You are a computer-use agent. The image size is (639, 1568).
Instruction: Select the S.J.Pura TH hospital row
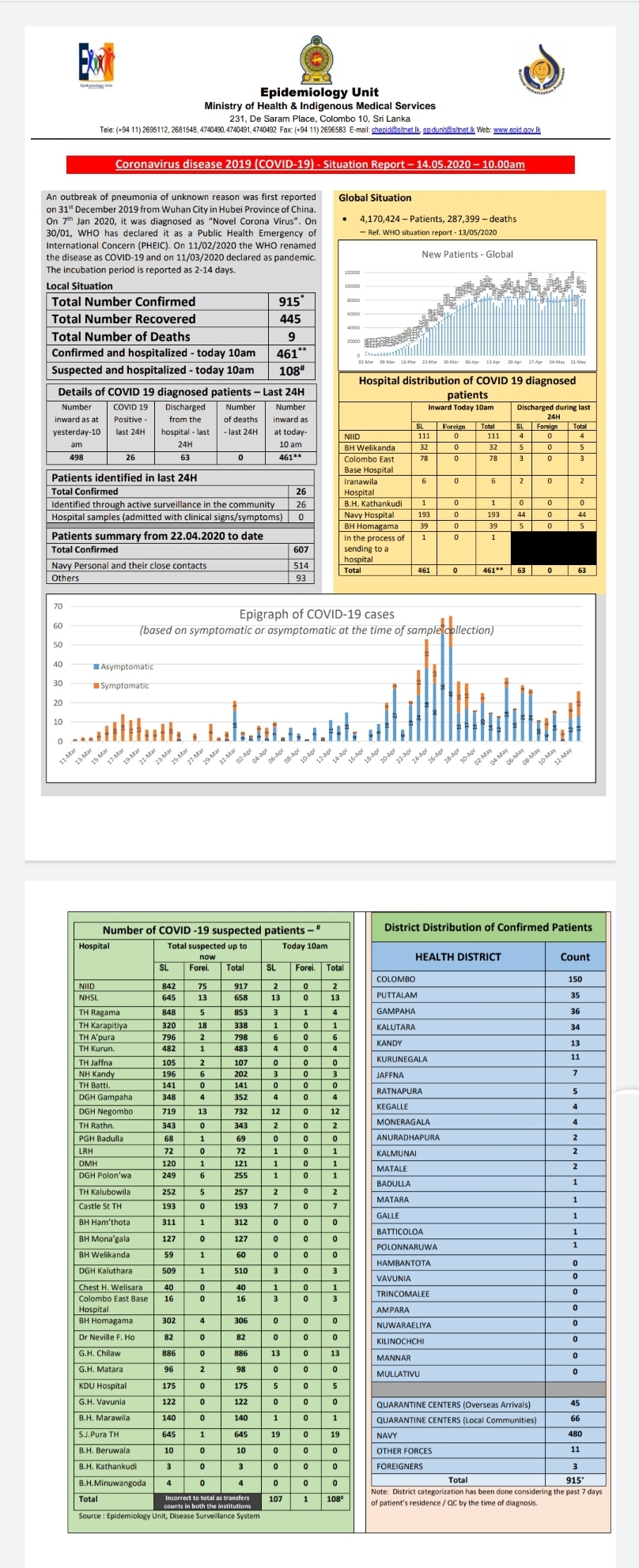tap(211, 1434)
